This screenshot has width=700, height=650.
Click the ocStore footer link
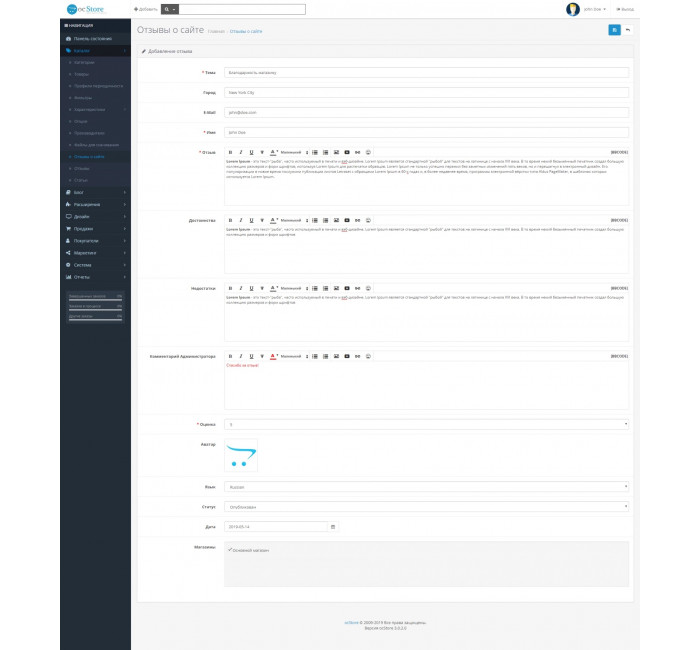click(x=351, y=622)
